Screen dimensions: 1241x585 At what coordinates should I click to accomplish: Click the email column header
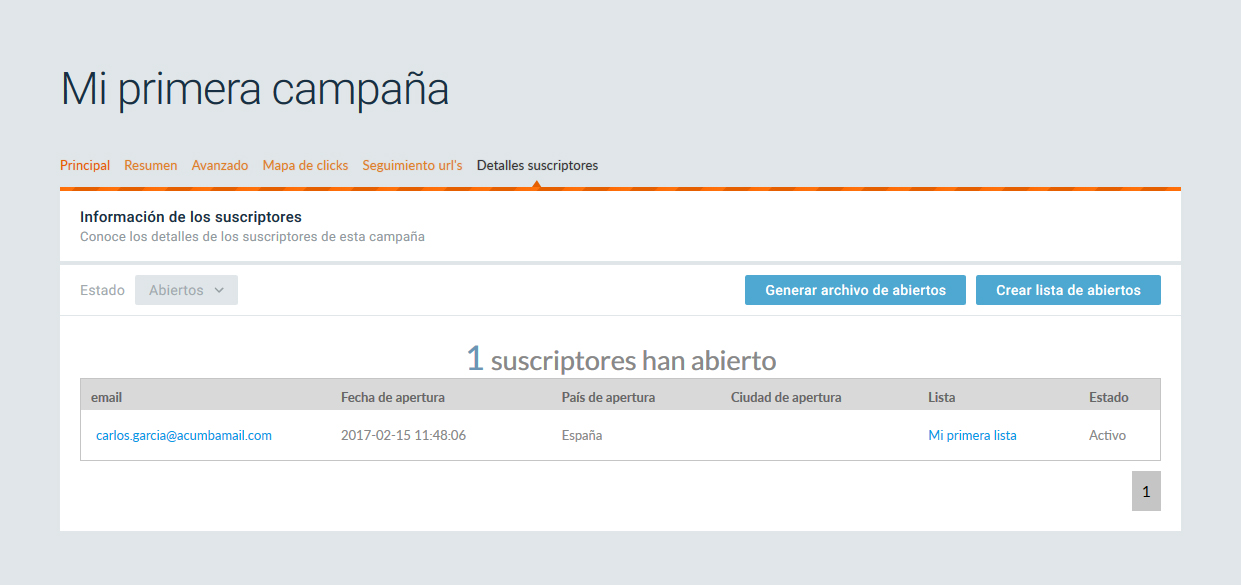106,397
